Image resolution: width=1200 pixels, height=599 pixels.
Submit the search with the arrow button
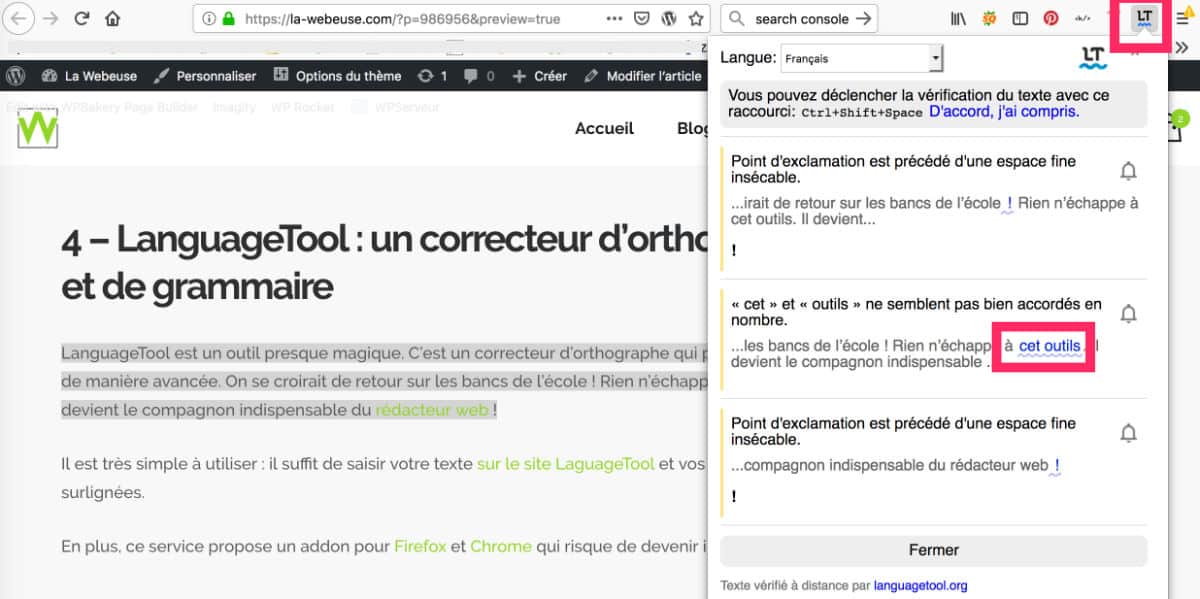pyautogui.click(x=865, y=18)
